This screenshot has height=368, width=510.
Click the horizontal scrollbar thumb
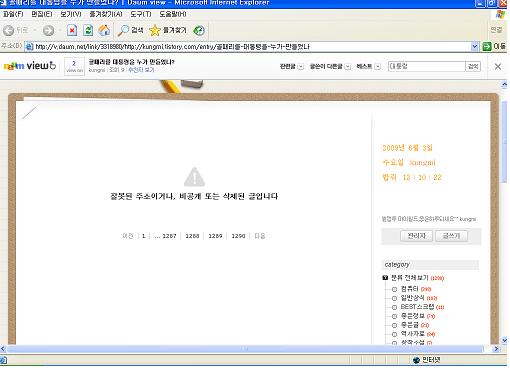click(x=245, y=349)
